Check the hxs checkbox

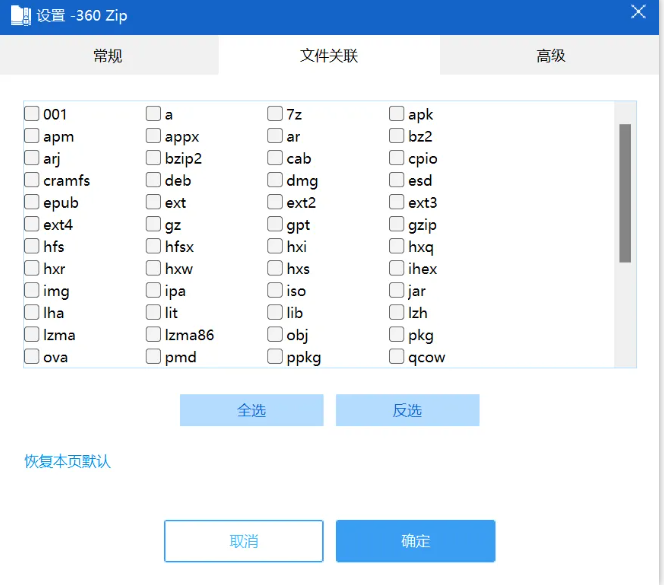(x=275, y=268)
